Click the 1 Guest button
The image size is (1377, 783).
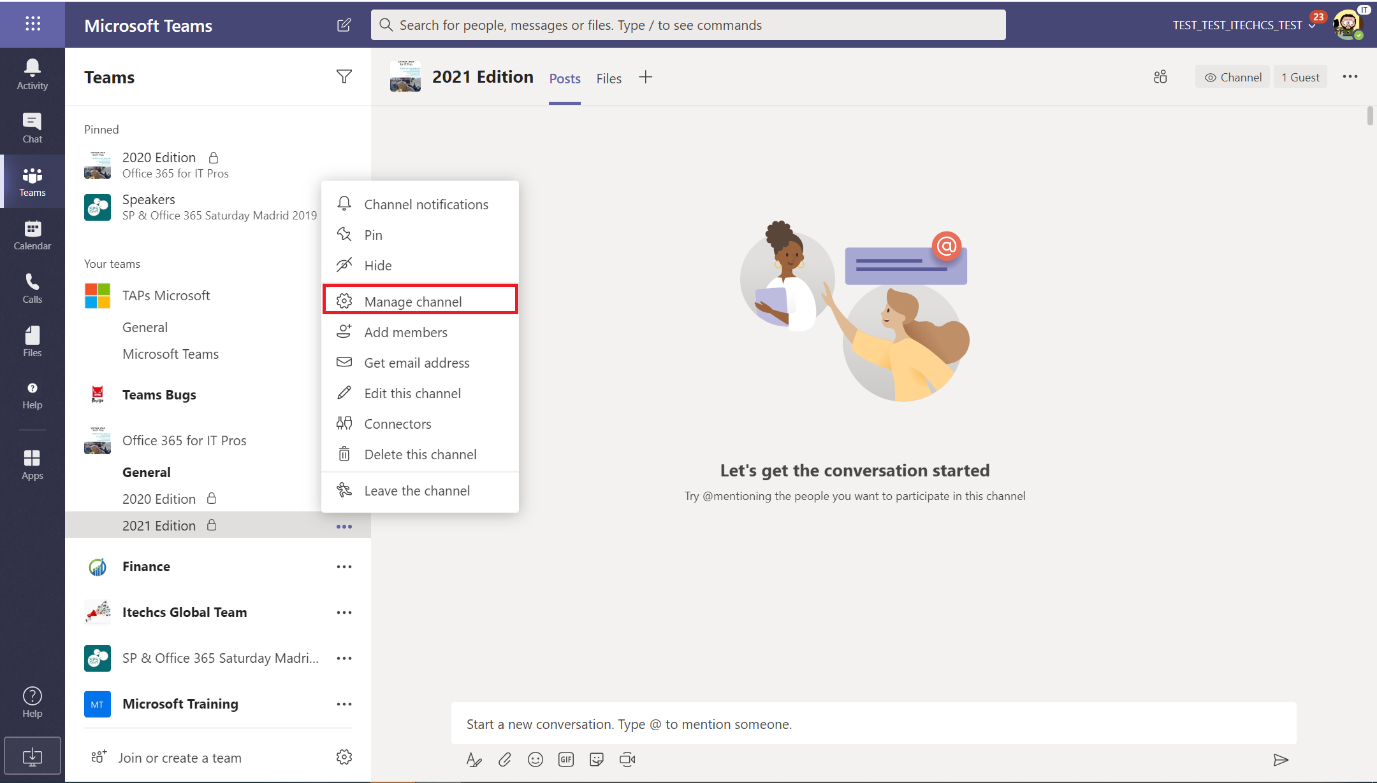point(1300,77)
